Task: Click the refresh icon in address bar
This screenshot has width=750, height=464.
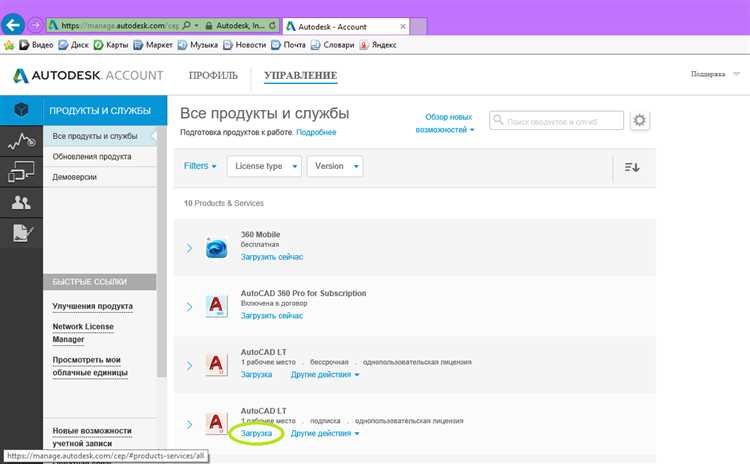Action: click(273, 25)
